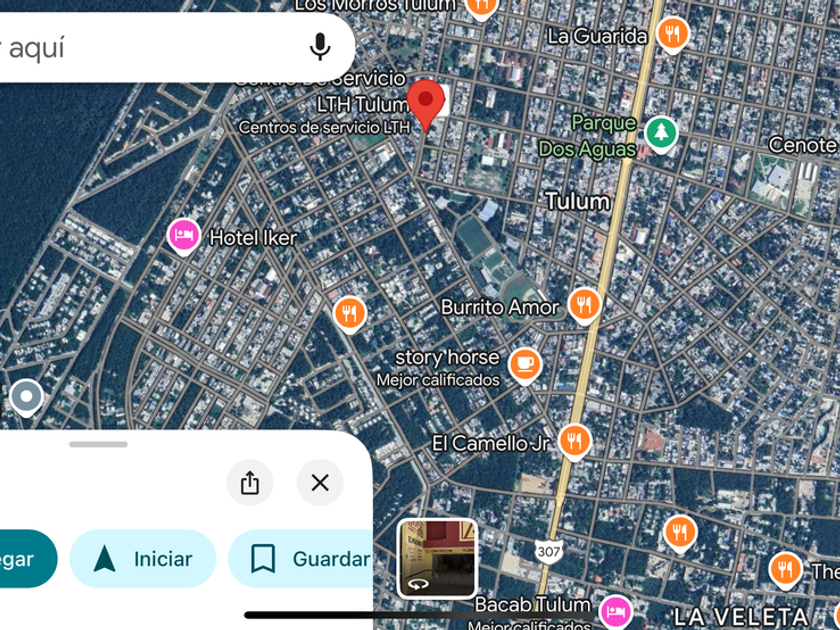Screen dimensions: 840x630
Task: Click the 'story horse' text label
Action: coord(447,357)
